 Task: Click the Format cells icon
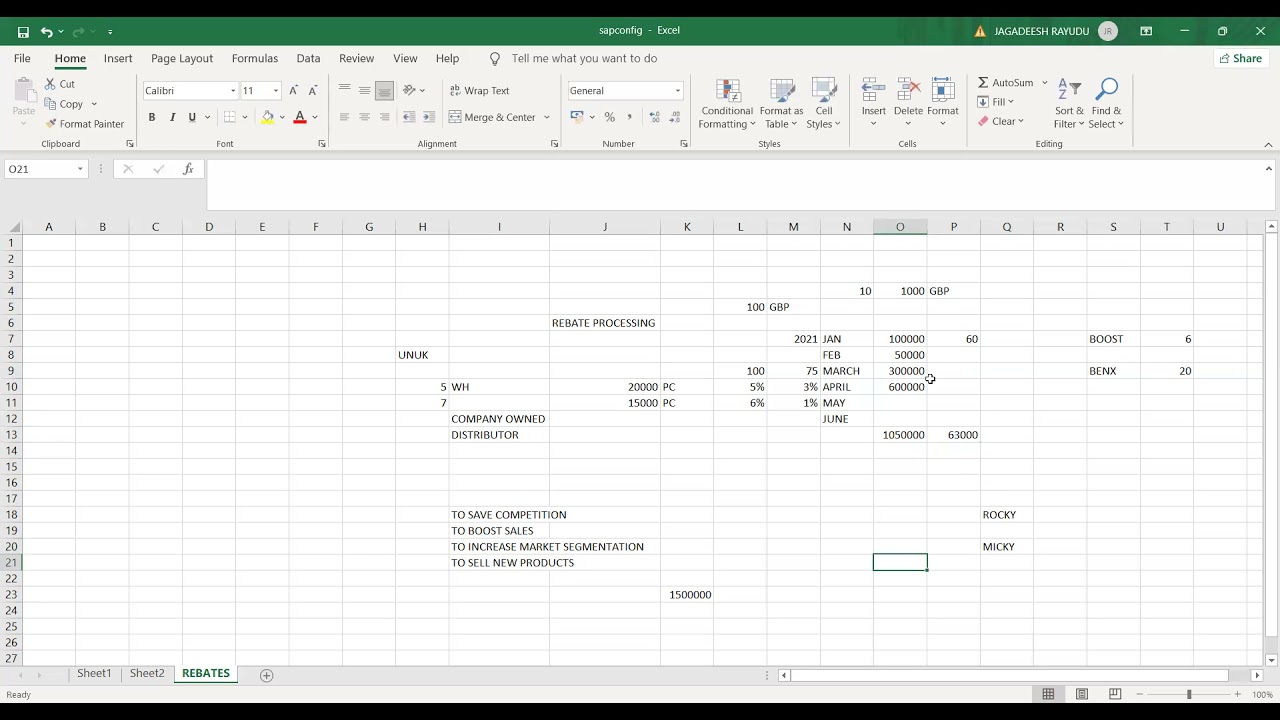click(x=943, y=90)
